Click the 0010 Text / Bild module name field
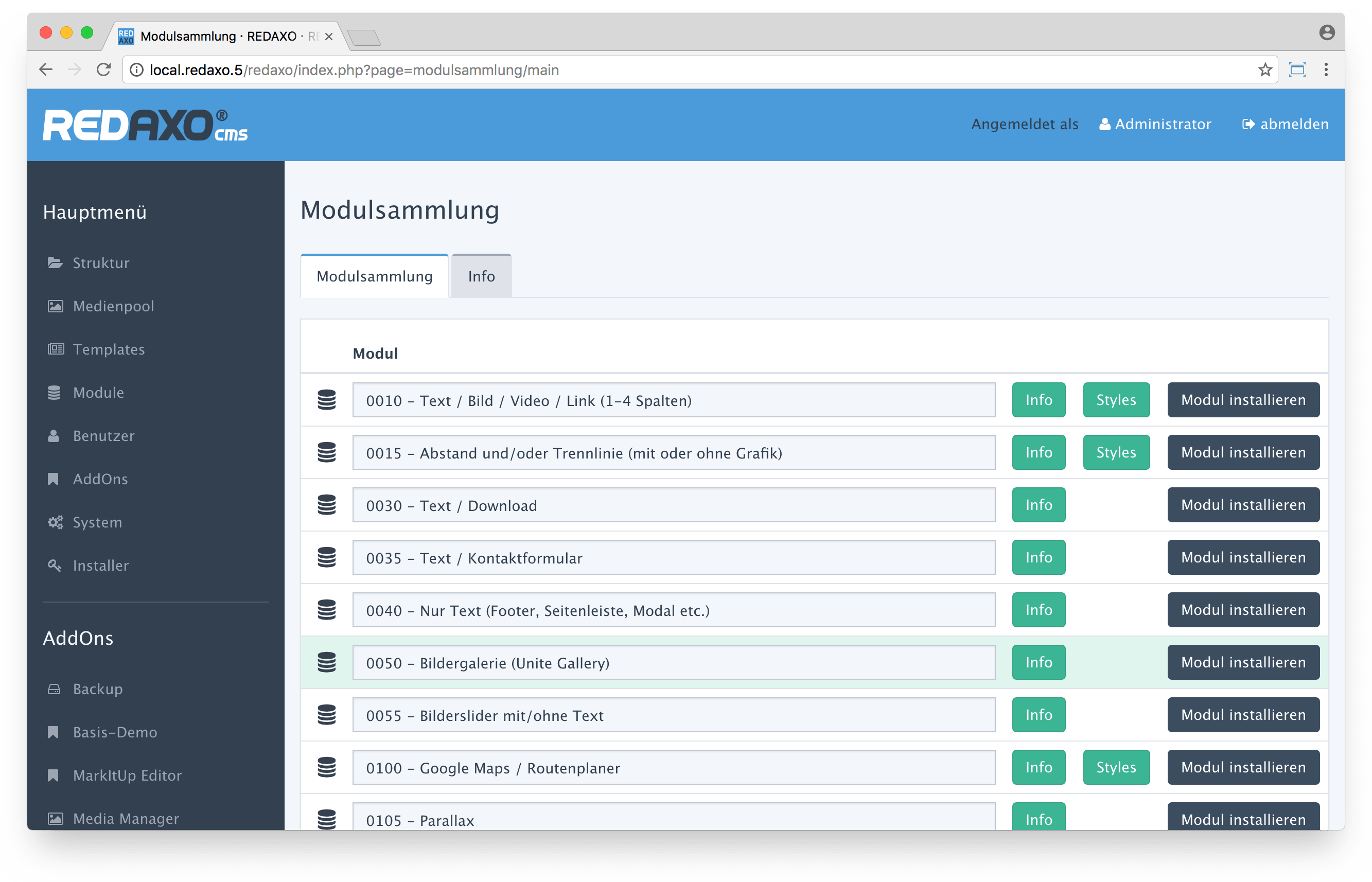 (x=674, y=400)
